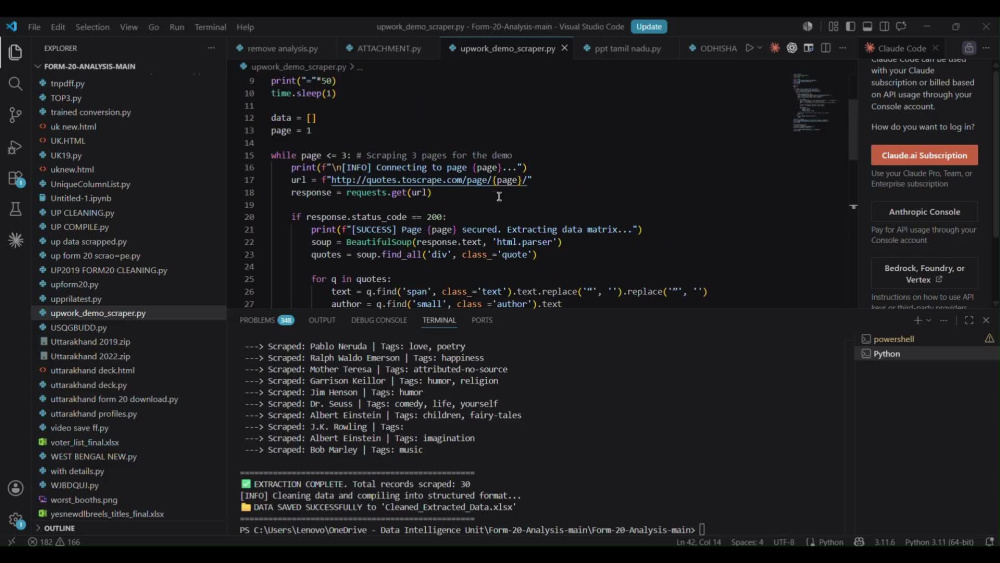Image resolution: width=1000 pixels, height=563 pixels.
Task: Expand the OUTLINE section
Action: (x=59, y=528)
